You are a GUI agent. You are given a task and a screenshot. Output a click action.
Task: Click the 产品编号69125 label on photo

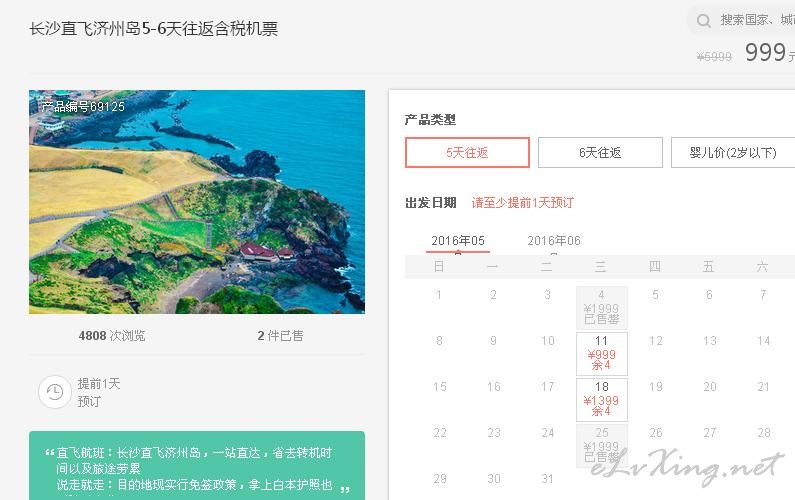pyautogui.click(x=83, y=106)
